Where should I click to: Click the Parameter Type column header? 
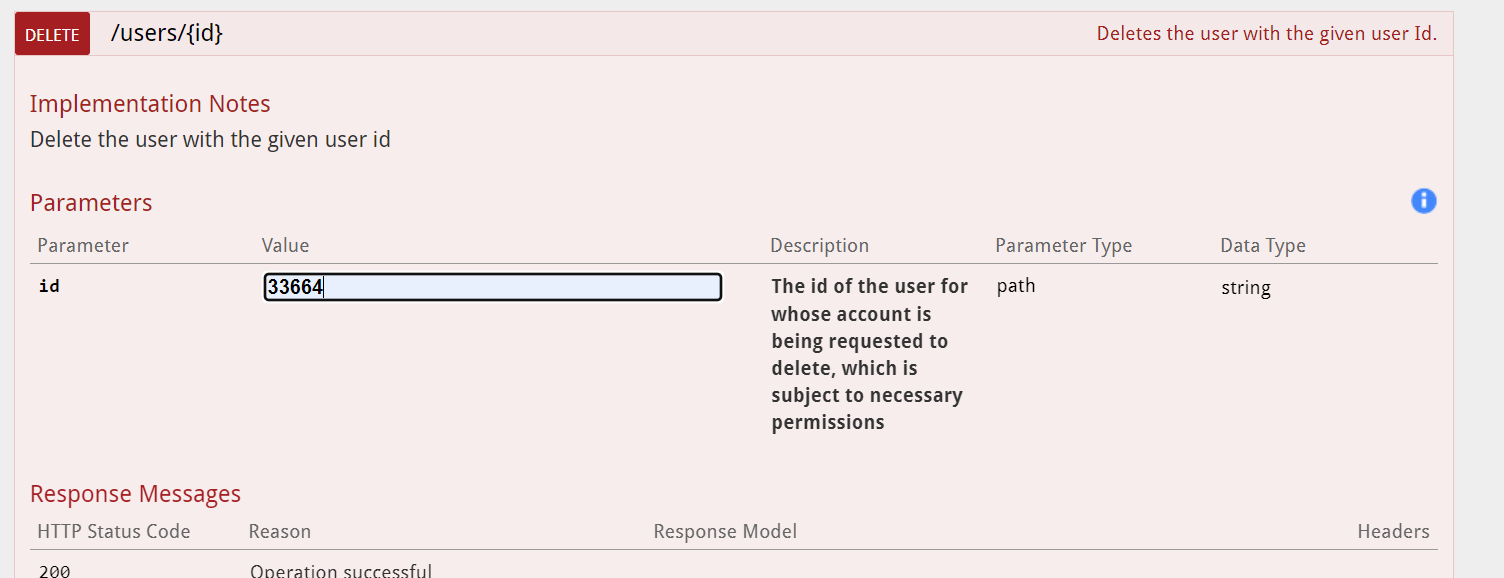1063,246
